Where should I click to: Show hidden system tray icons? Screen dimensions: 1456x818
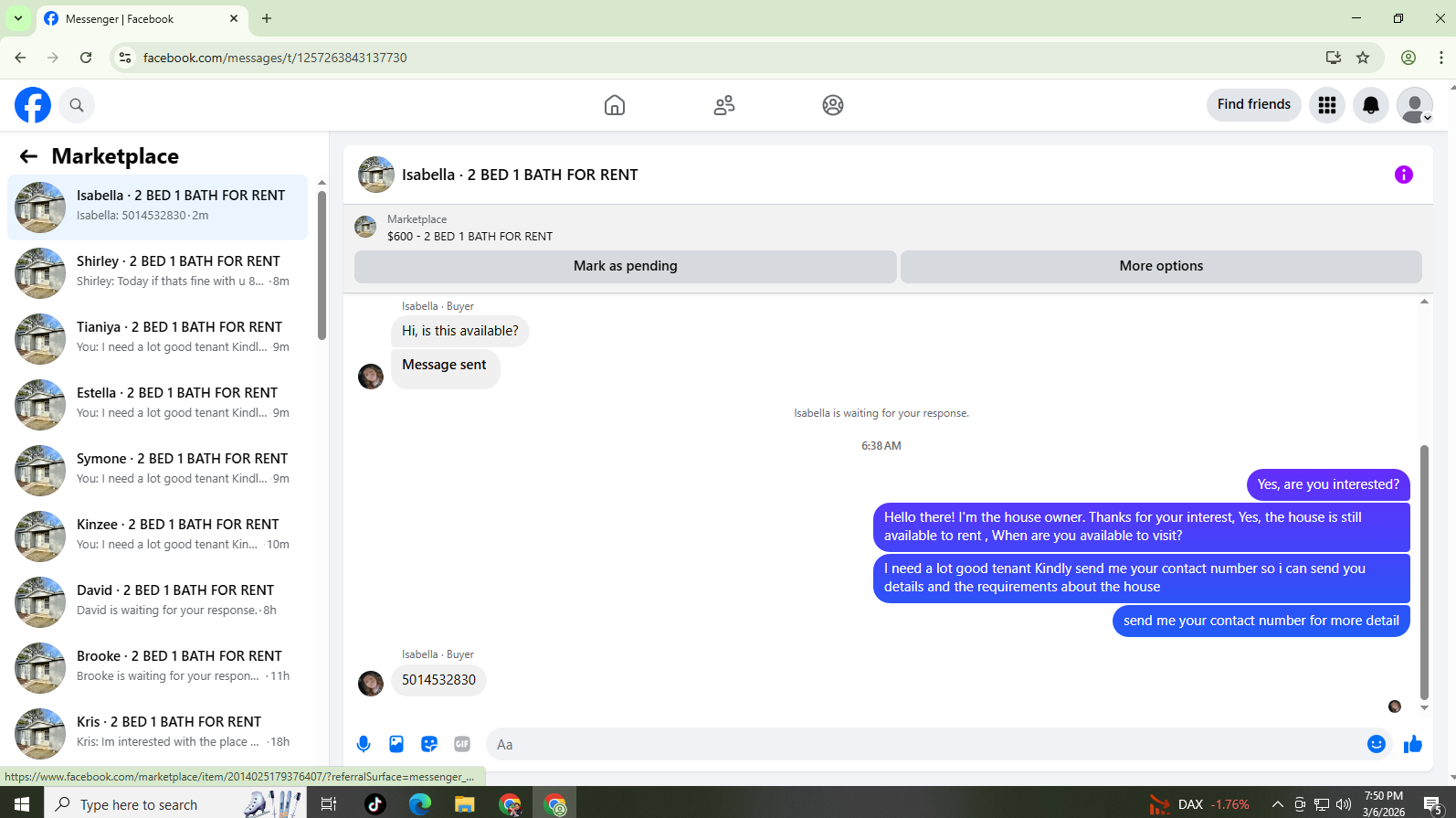click(x=1278, y=804)
